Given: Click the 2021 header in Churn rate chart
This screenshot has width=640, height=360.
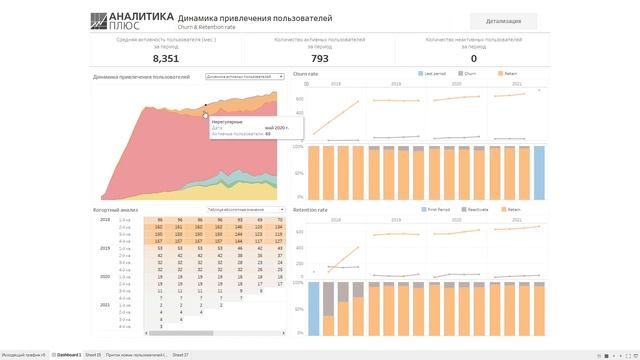Looking at the screenshot, I should coord(517,84).
